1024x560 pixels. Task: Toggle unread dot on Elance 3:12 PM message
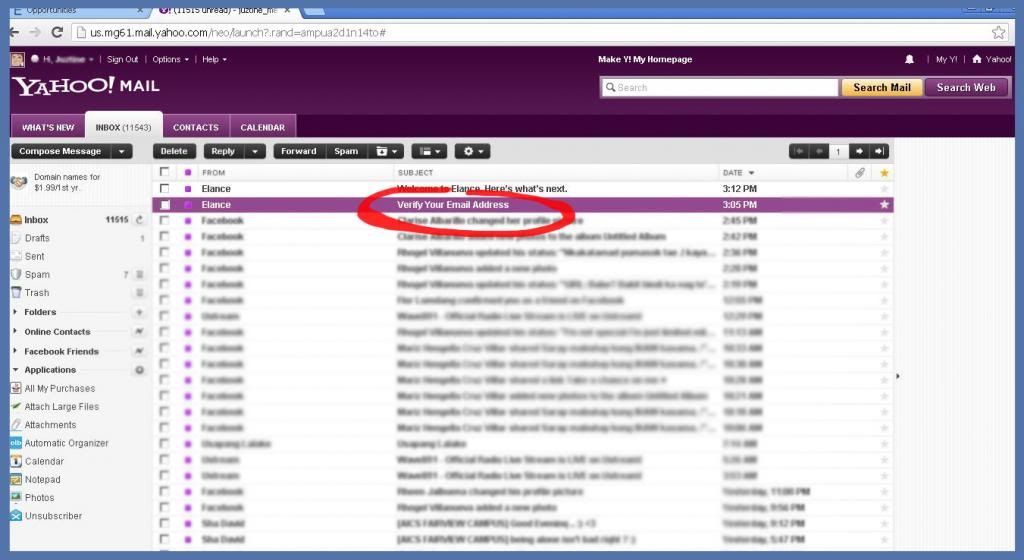pyautogui.click(x=188, y=189)
